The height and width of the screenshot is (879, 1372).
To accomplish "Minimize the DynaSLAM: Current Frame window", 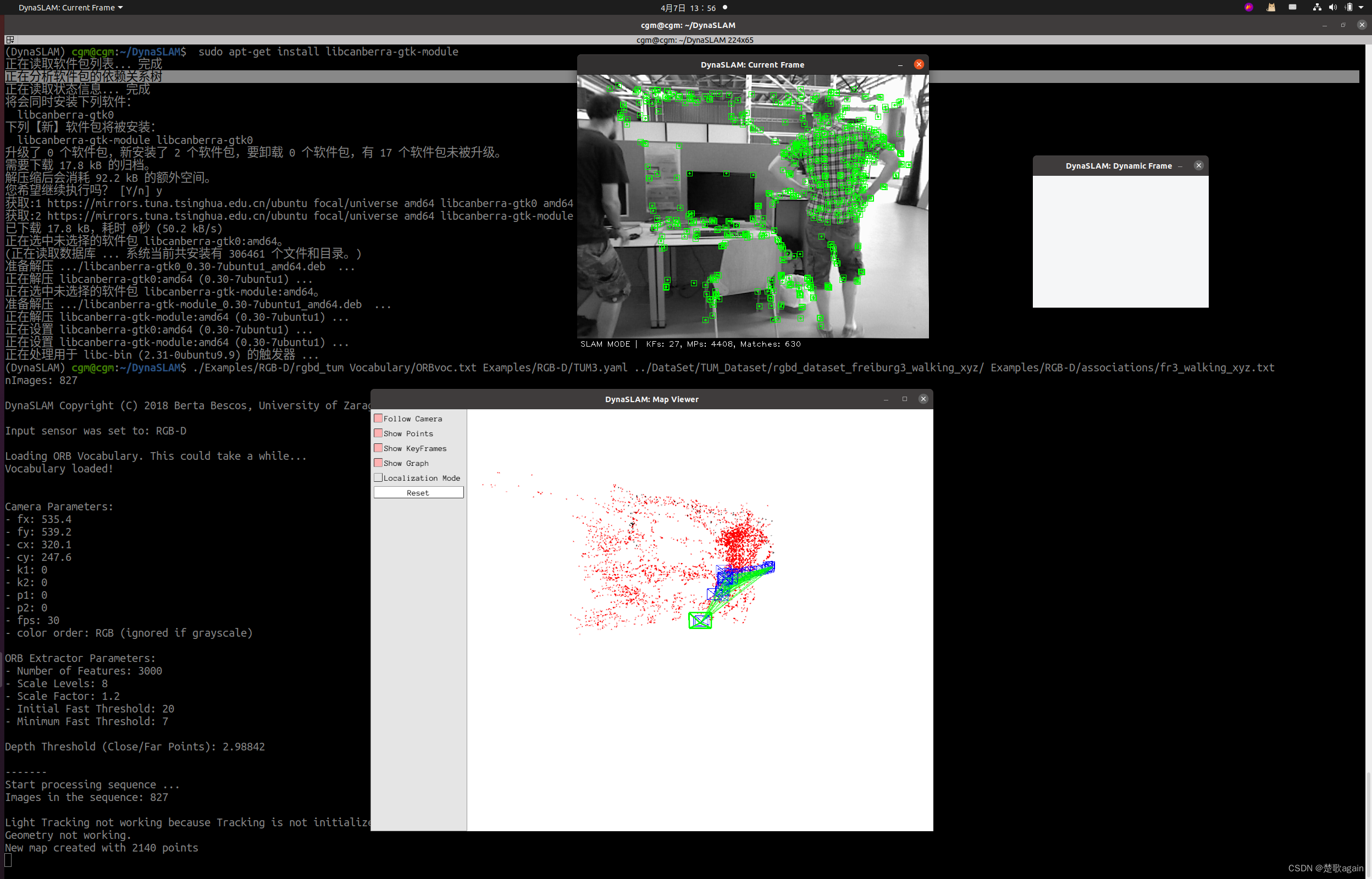I will 900,65.
